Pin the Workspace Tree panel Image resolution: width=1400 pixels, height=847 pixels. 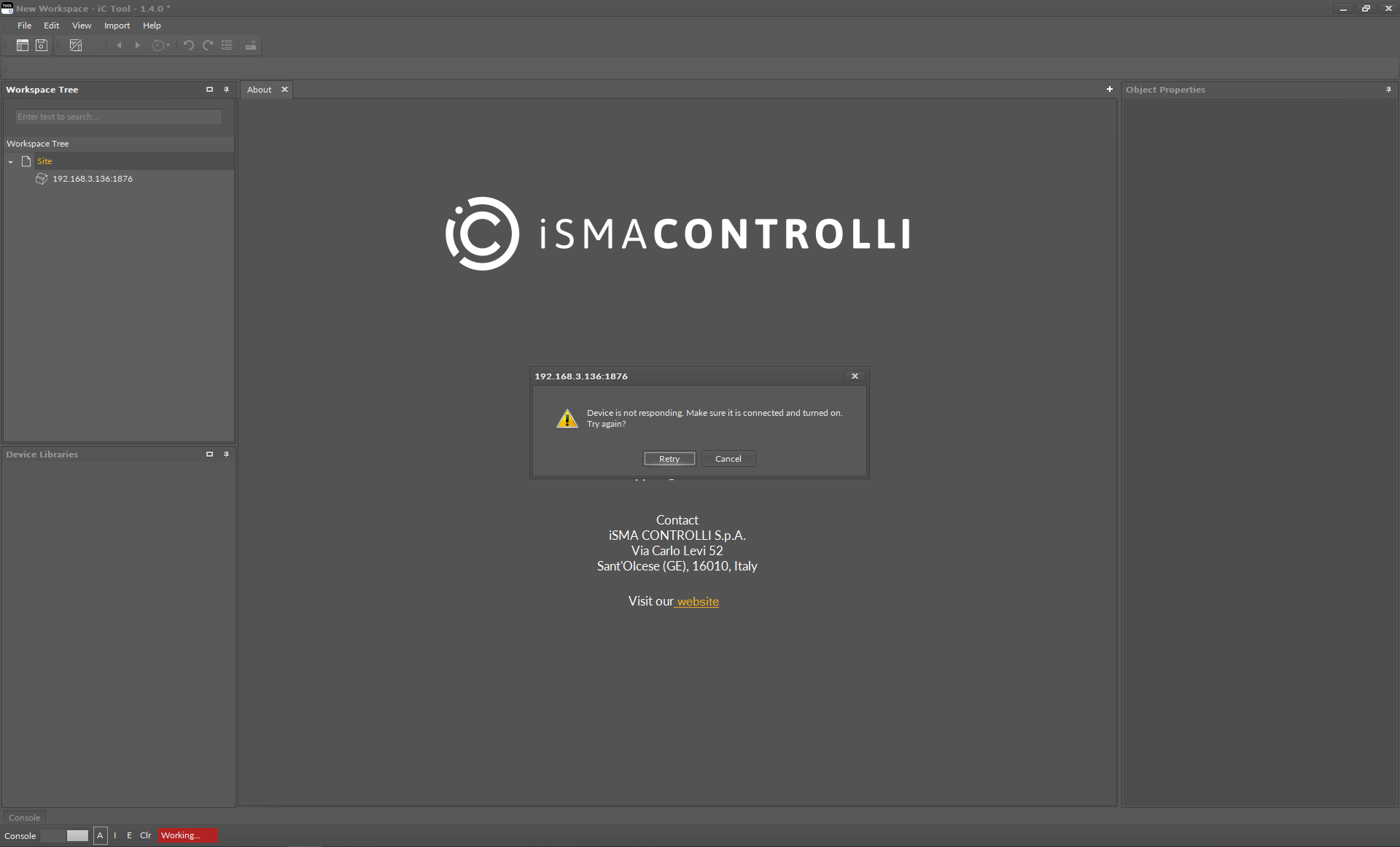click(x=226, y=90)
